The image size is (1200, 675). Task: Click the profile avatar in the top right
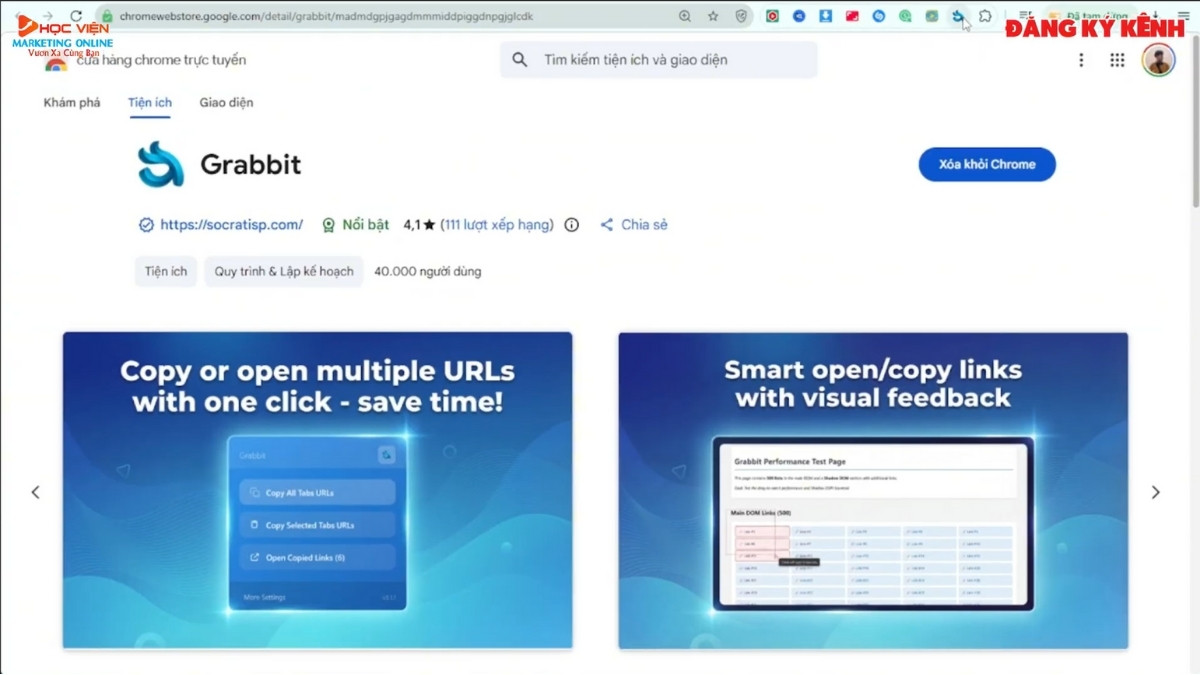click(1157, 60)
